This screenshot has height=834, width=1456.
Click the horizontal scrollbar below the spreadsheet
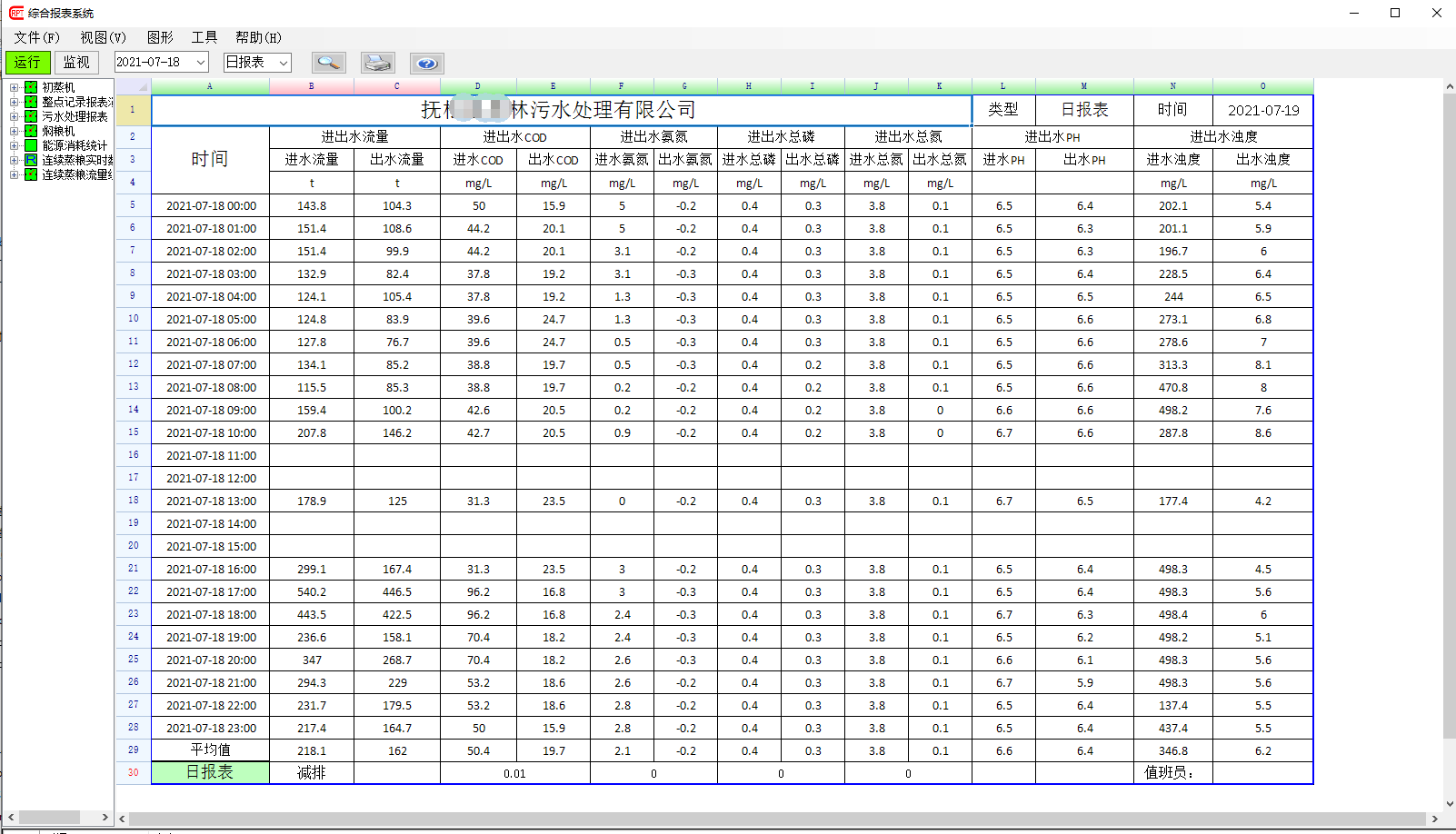pos(773,819)
